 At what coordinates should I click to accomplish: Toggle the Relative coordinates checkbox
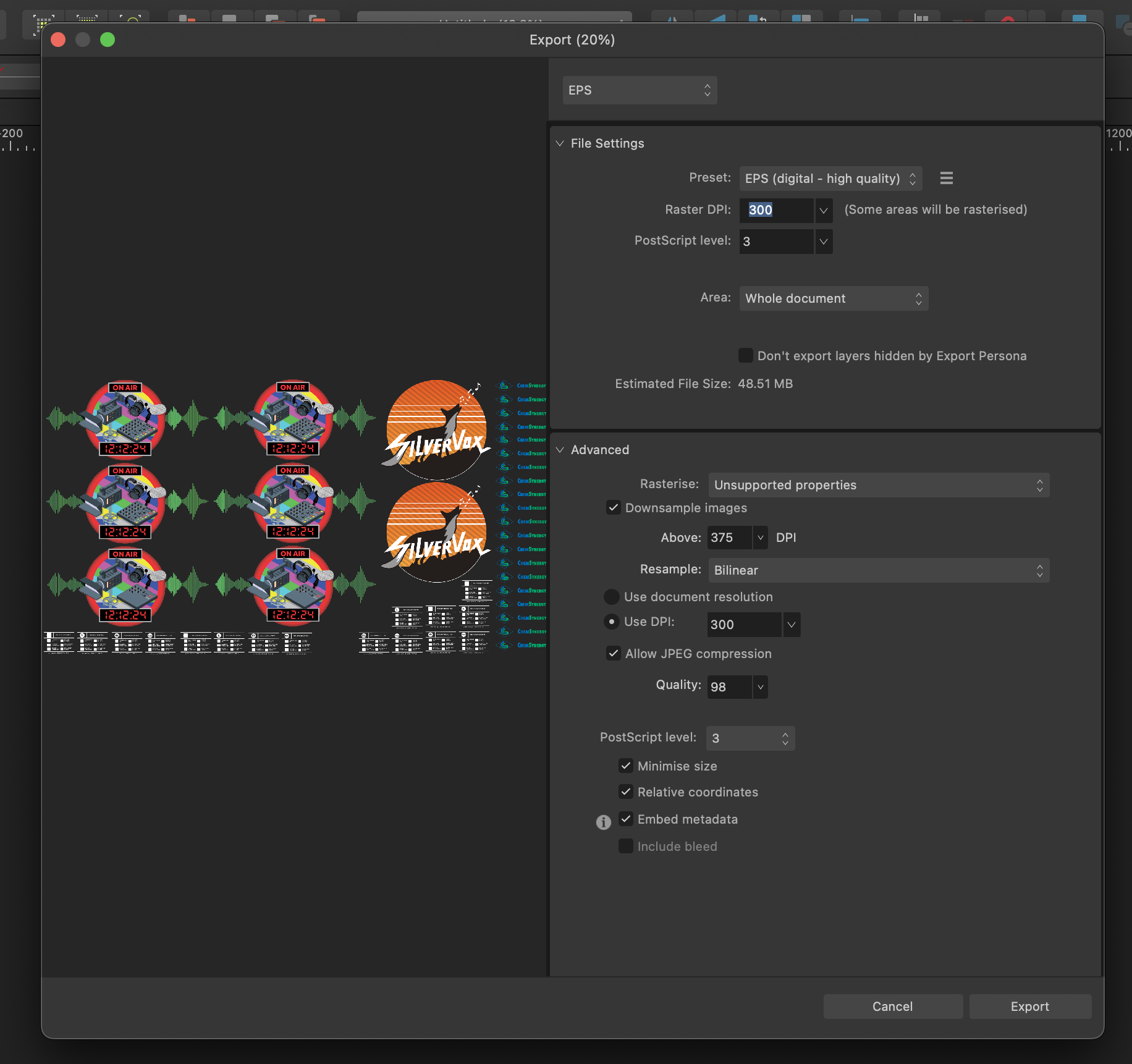tap(626, 792)
